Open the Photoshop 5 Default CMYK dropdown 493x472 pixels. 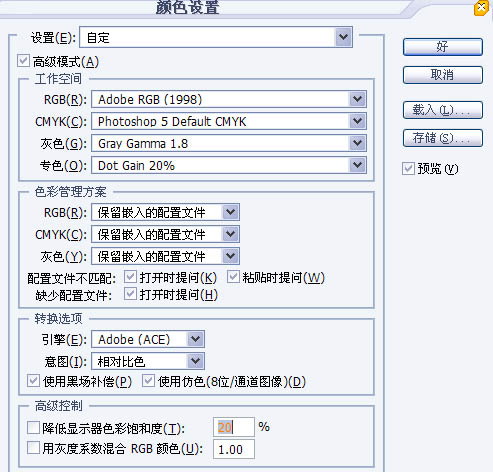coord(229,121)
